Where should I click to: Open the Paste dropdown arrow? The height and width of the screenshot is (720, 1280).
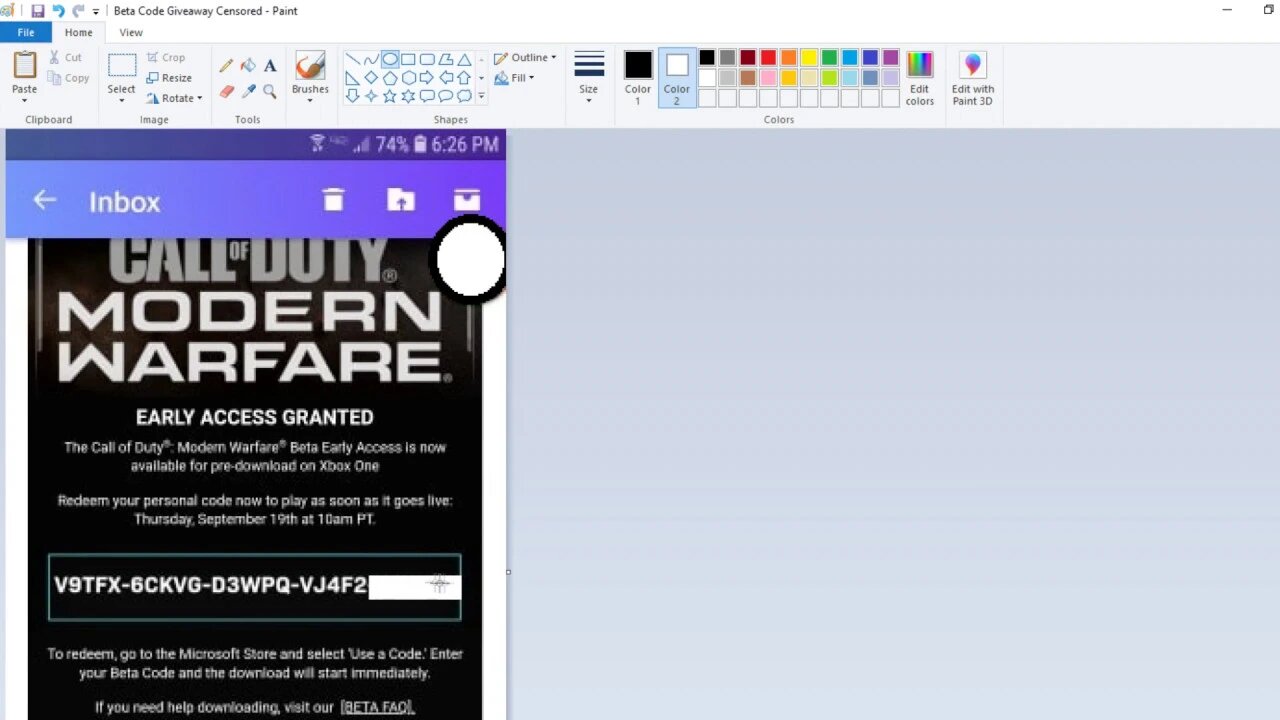pyautogui.click(x=24, y=101)
